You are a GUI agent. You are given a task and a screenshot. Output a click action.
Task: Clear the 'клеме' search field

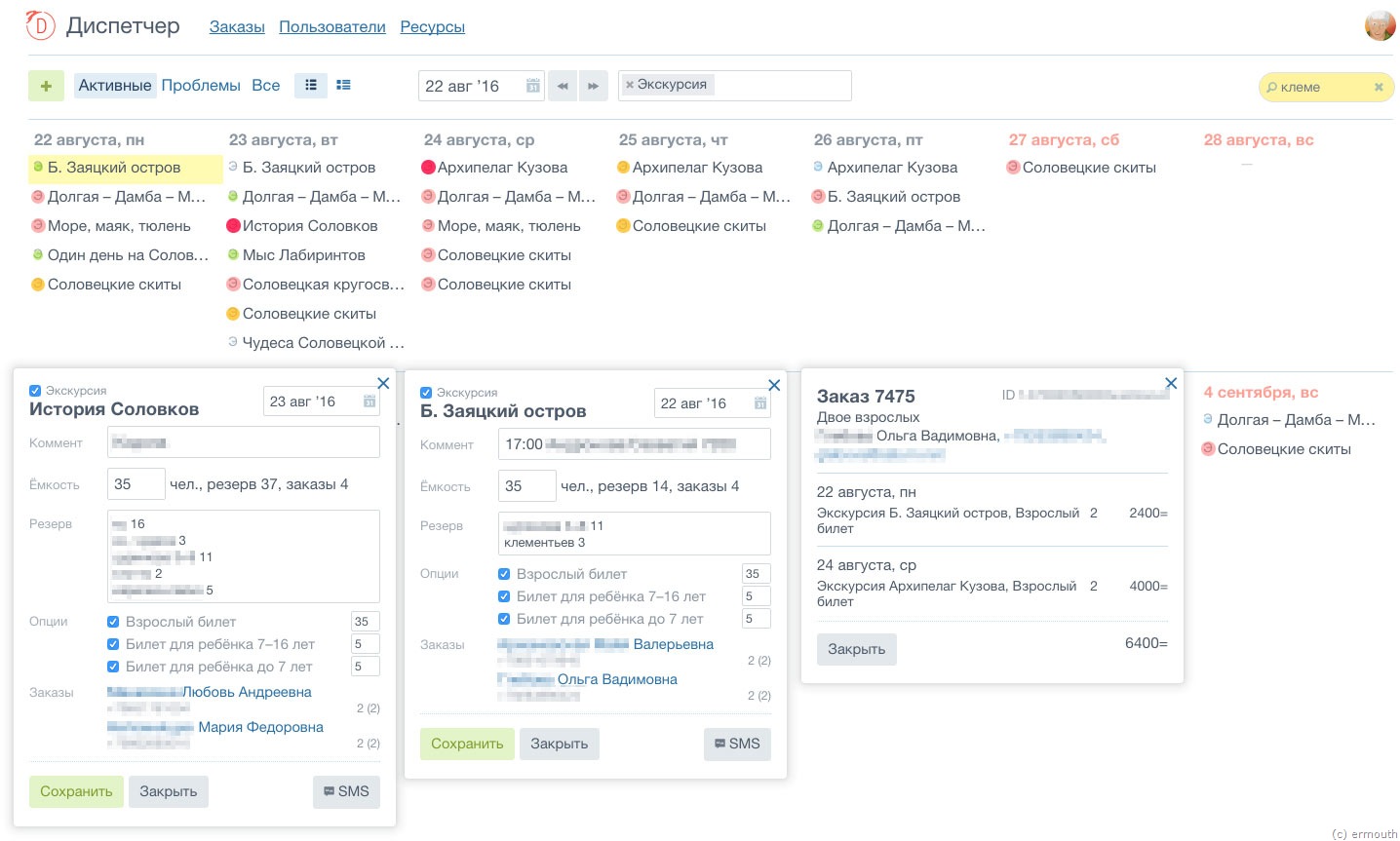(1379, 88)
